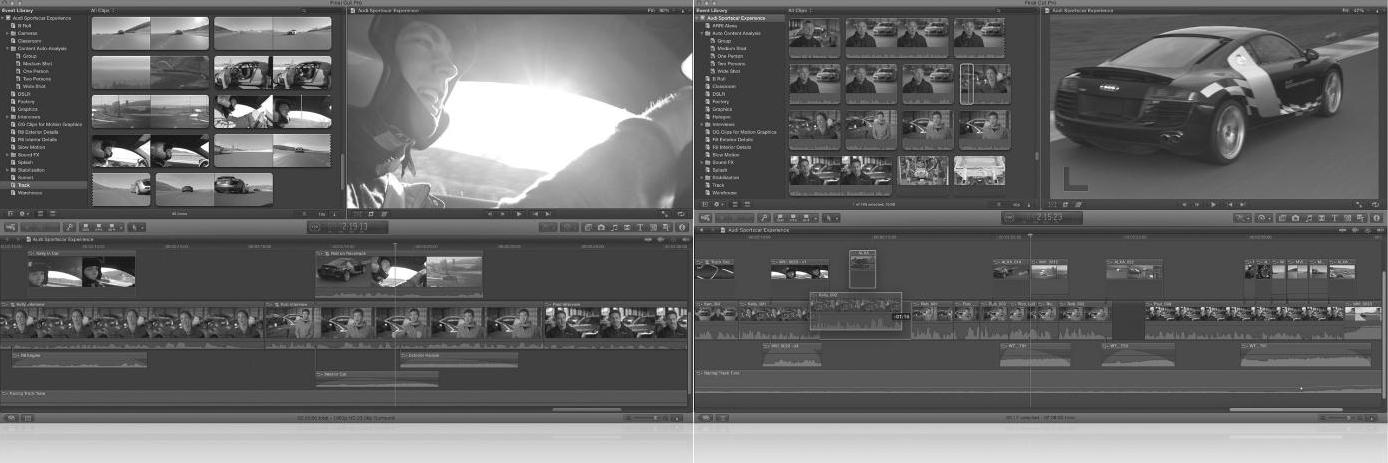1388x463 pixels.
Task: Connect clip to primary storyline, left toolbar
Action: (86, 227)
